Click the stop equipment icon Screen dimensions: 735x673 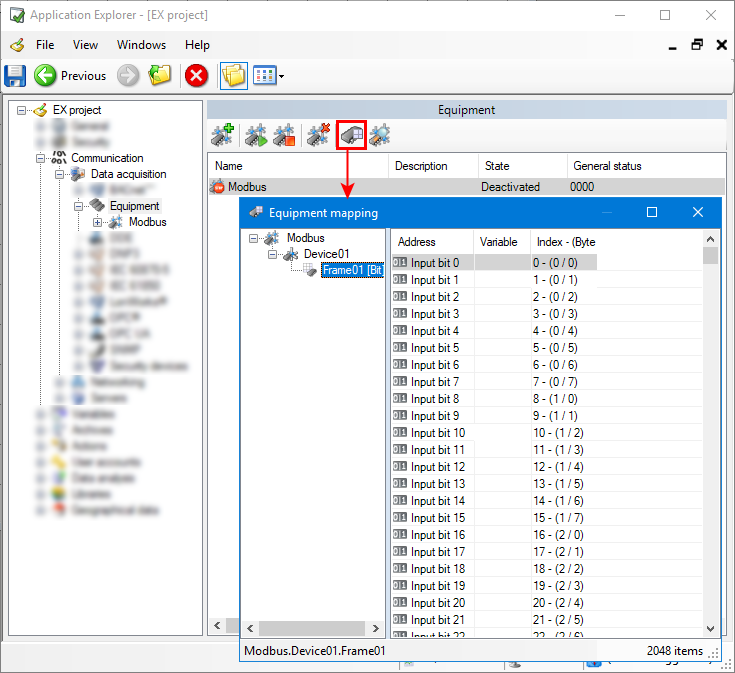(x=285, y=135)
